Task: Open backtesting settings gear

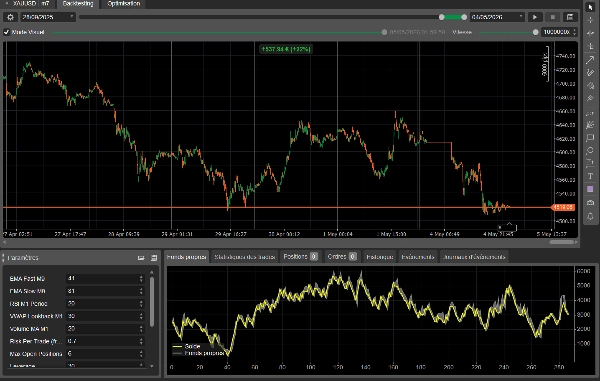Action: click(x=10, y=17)
